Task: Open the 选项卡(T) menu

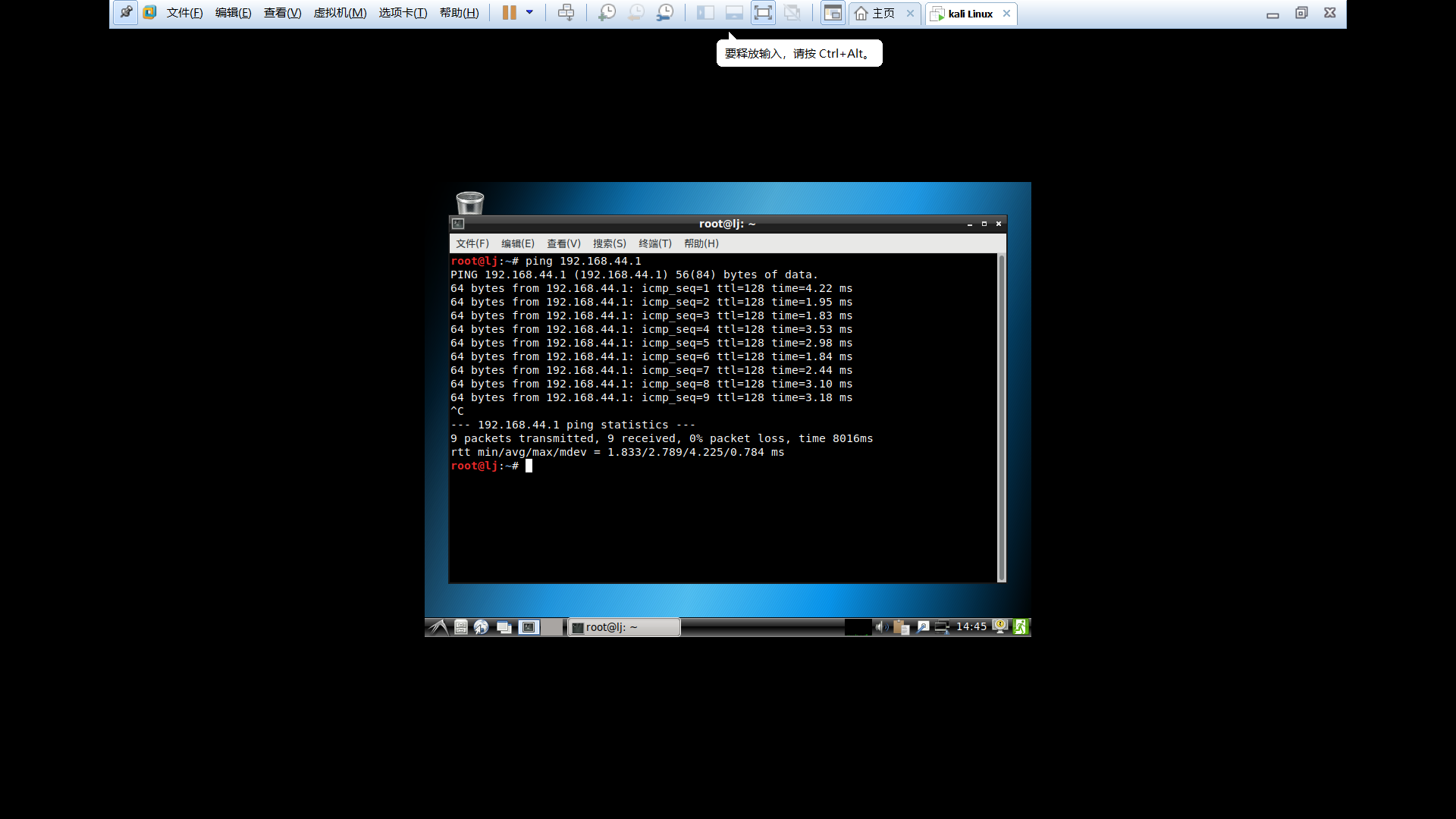Action: (x=403, y=13)
